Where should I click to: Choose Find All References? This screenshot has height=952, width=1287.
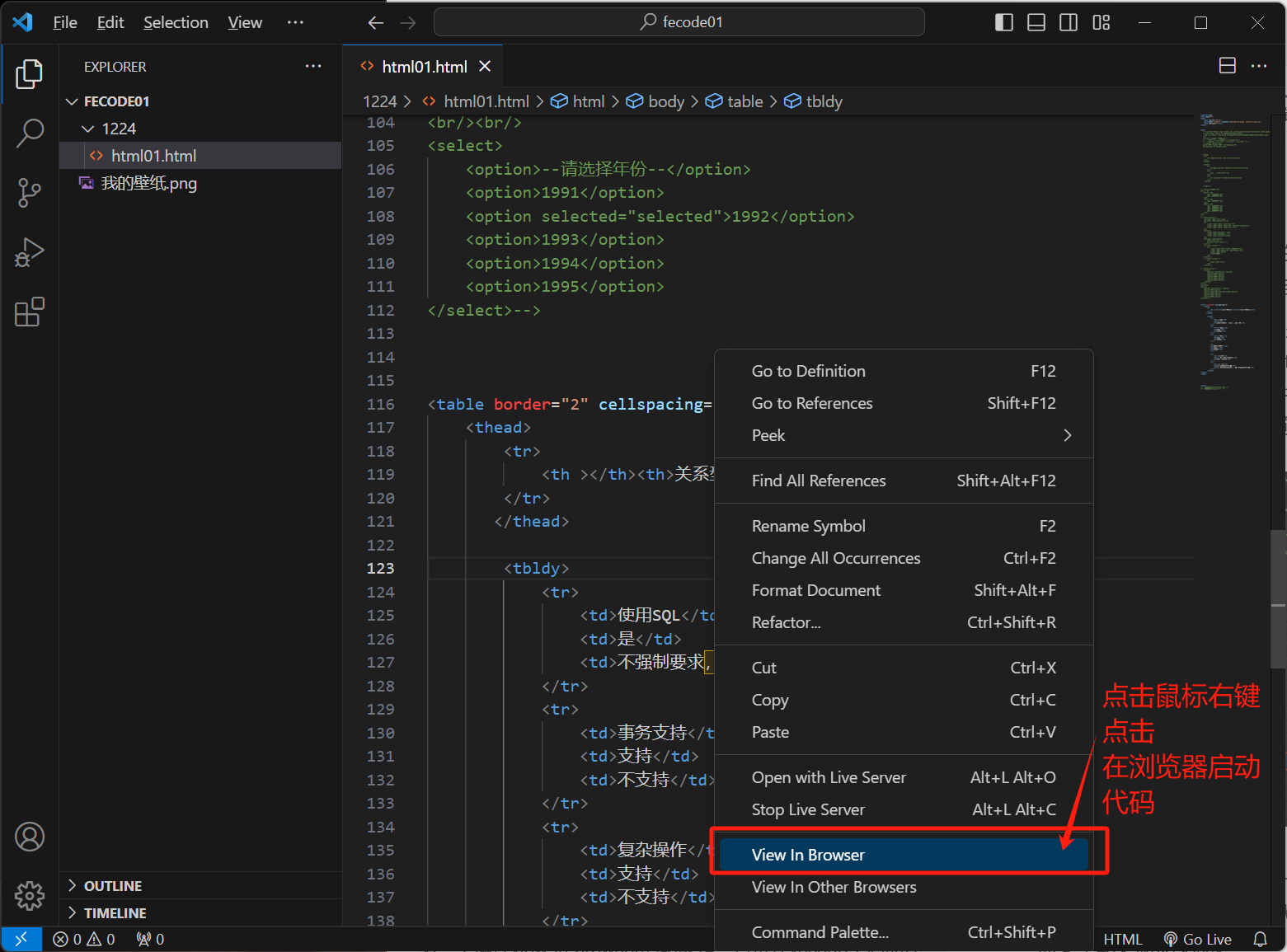point(904,481)
